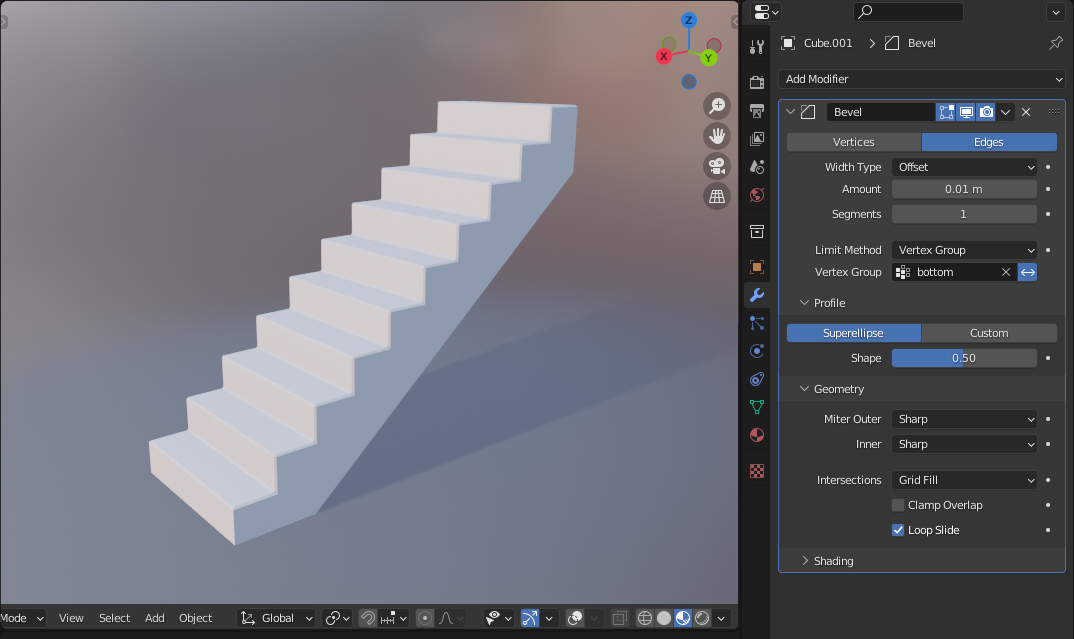
Task: Open the Physics properties tab
Action: [757, 351]
